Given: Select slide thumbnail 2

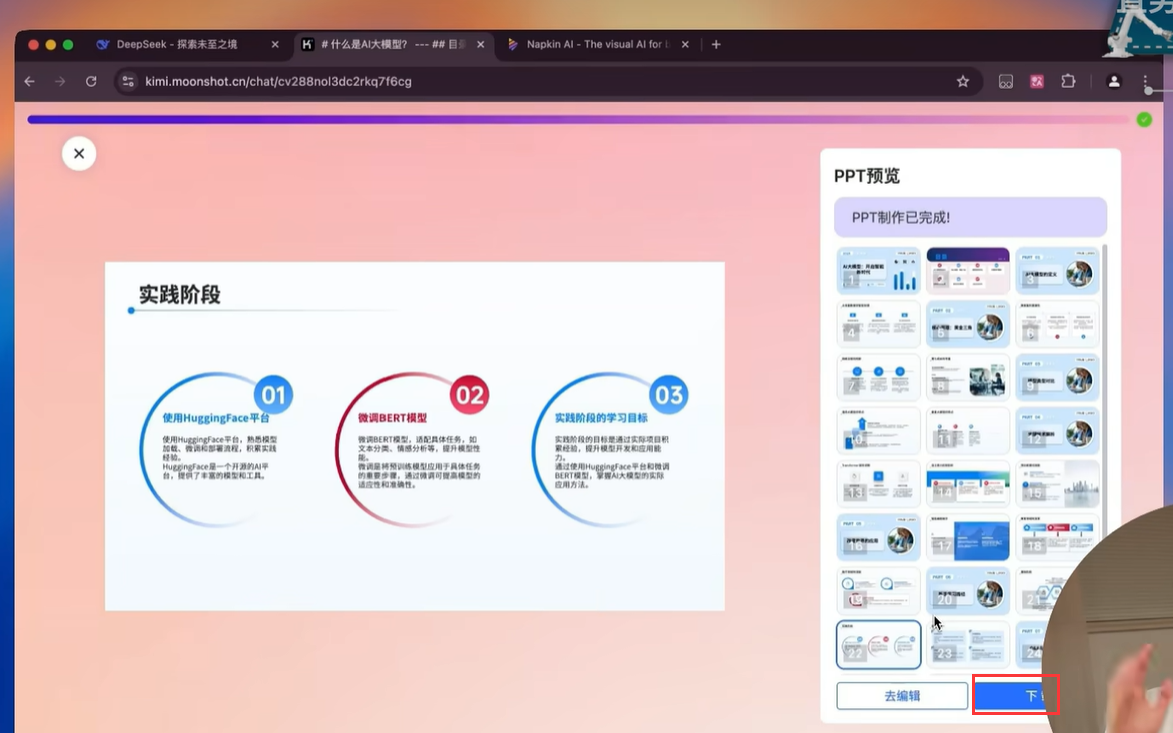Looking at the screenshot, I should (968, 270).
